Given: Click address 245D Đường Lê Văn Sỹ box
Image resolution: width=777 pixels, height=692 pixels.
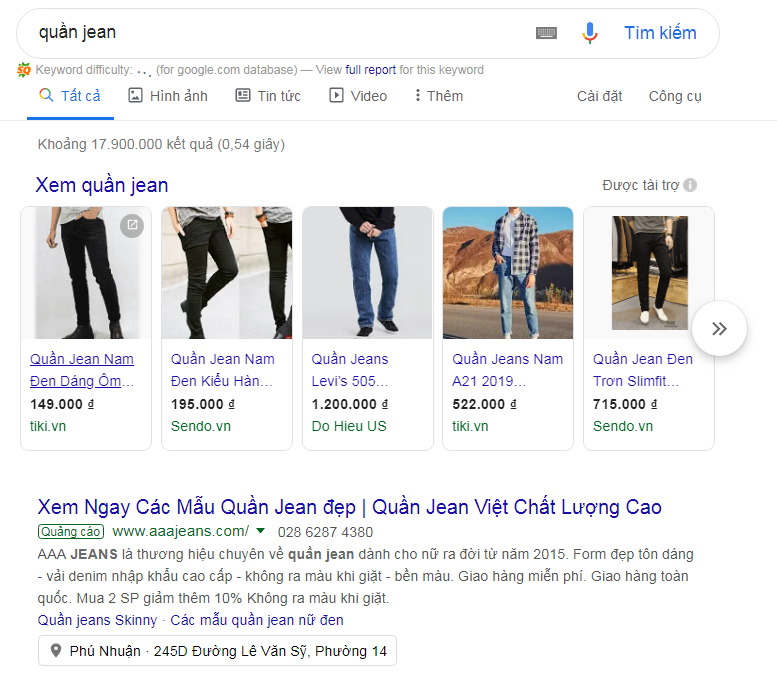Looking at the screenshot, I should [x=217, y=650].
